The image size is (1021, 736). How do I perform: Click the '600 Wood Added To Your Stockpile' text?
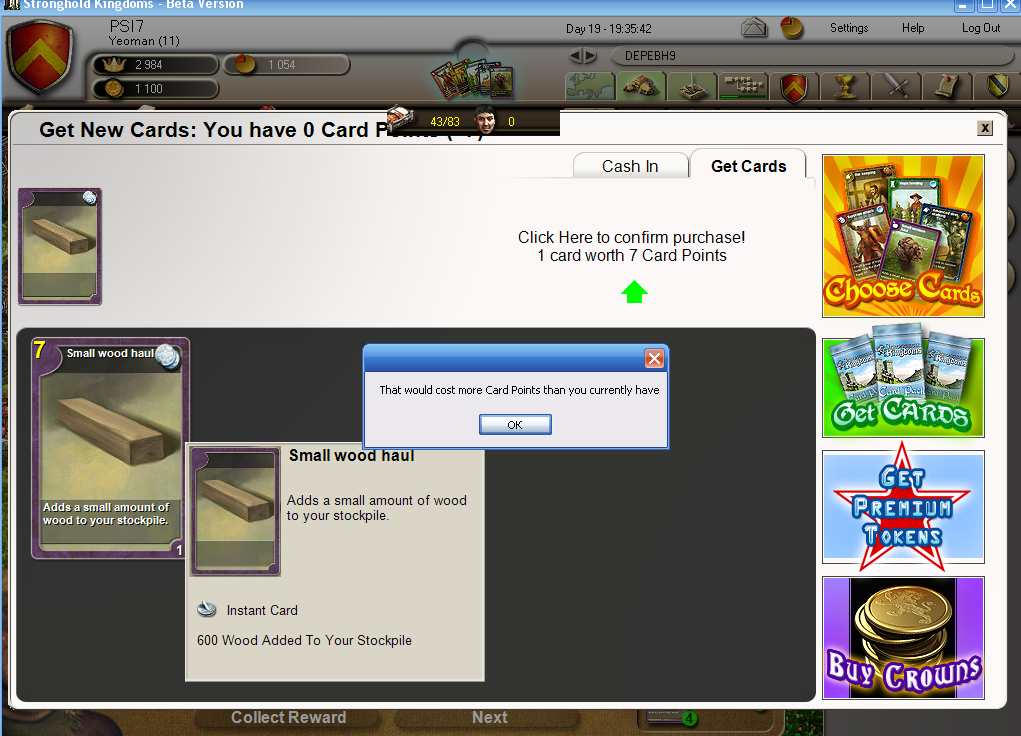tap(304, 640)
